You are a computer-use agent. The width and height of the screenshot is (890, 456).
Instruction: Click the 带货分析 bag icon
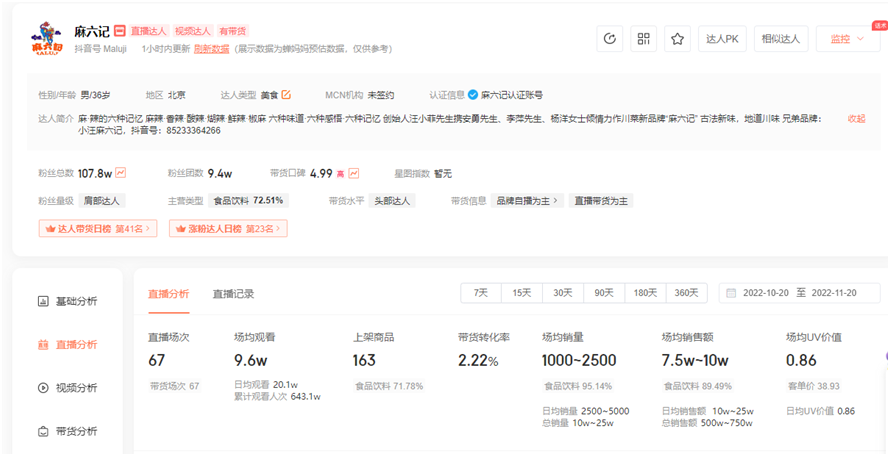tap(43, 432)
